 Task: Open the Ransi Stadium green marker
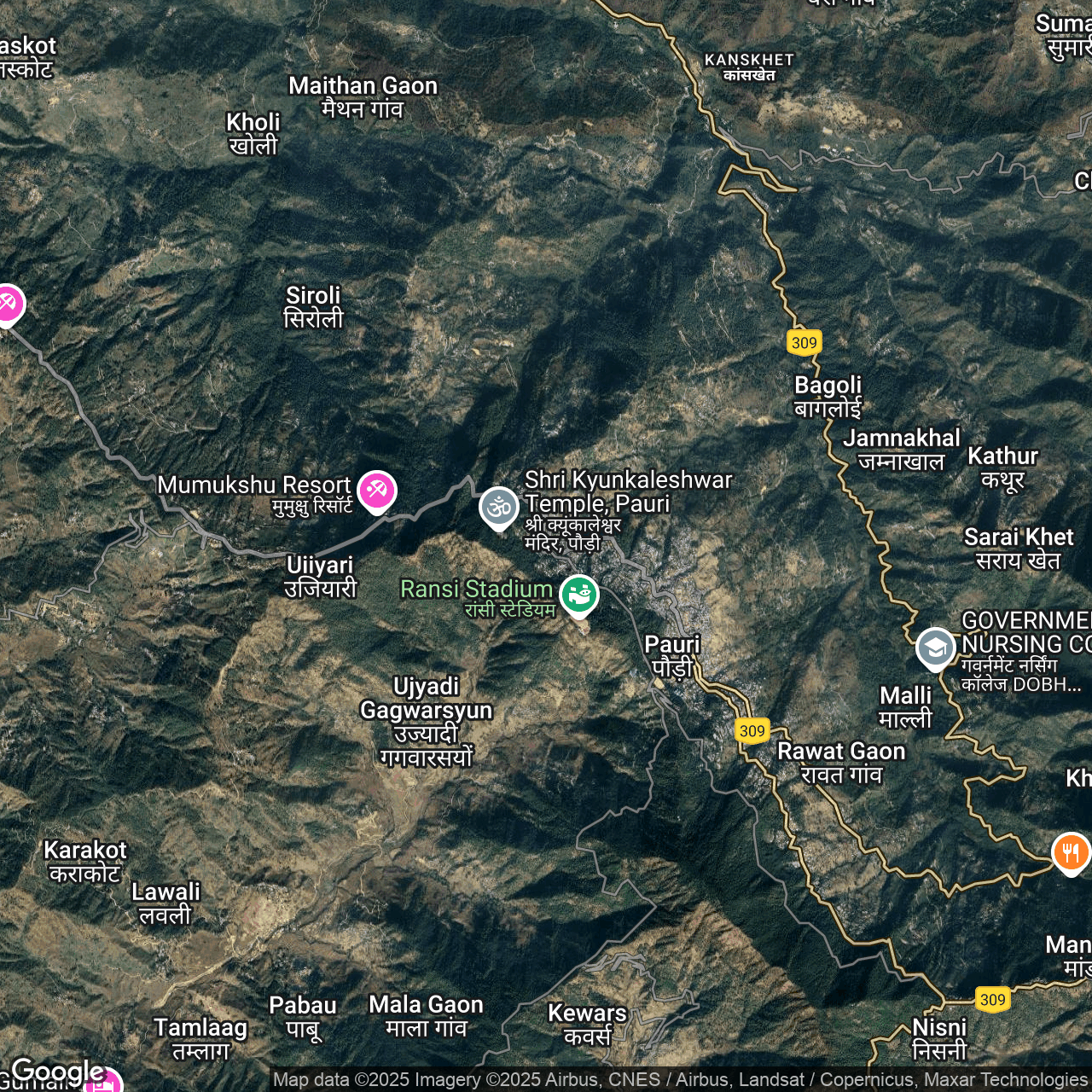click(x=579, y=595)
